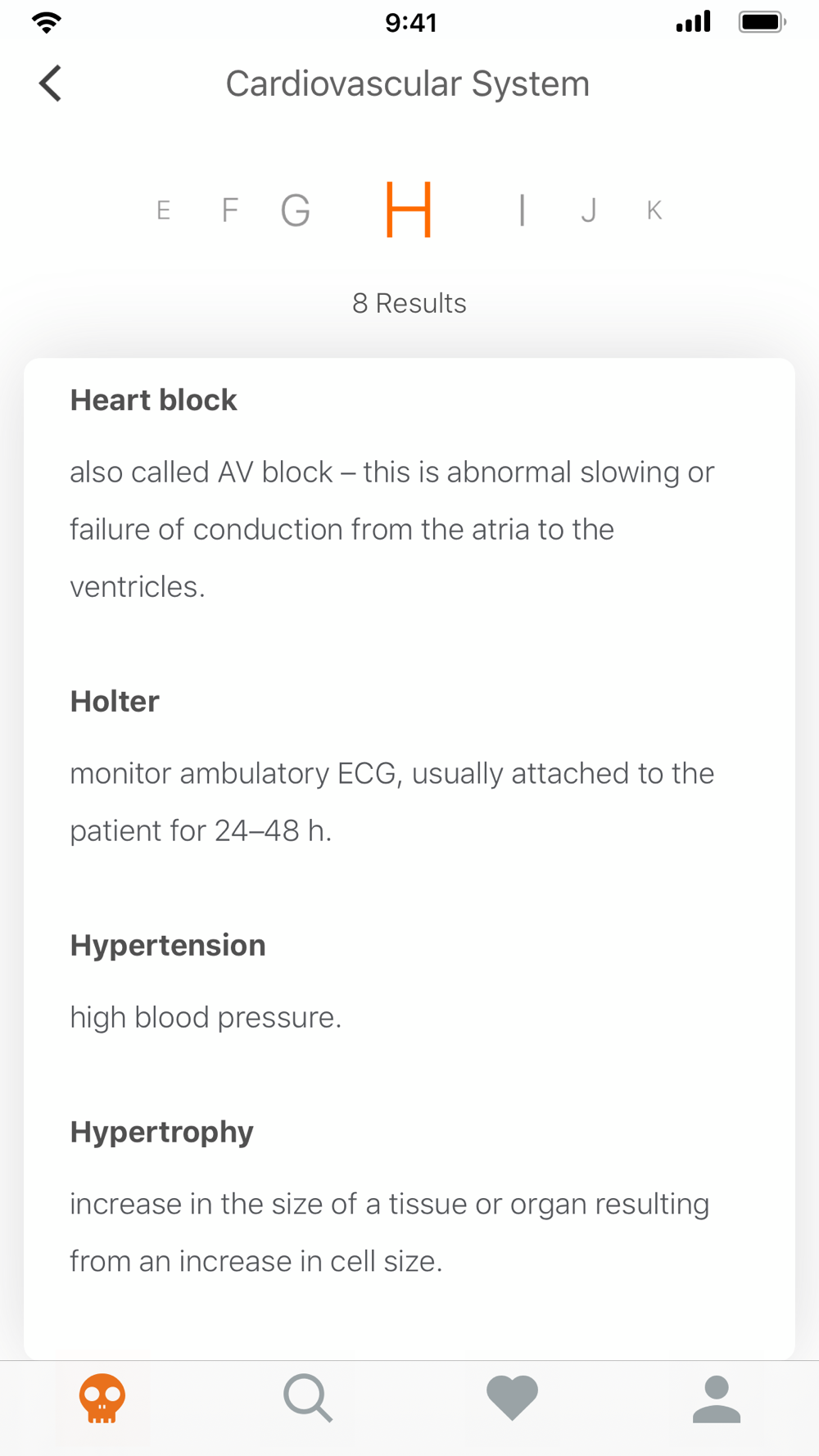
Task: Tap the back arrow icon
Action: (50, 84)
